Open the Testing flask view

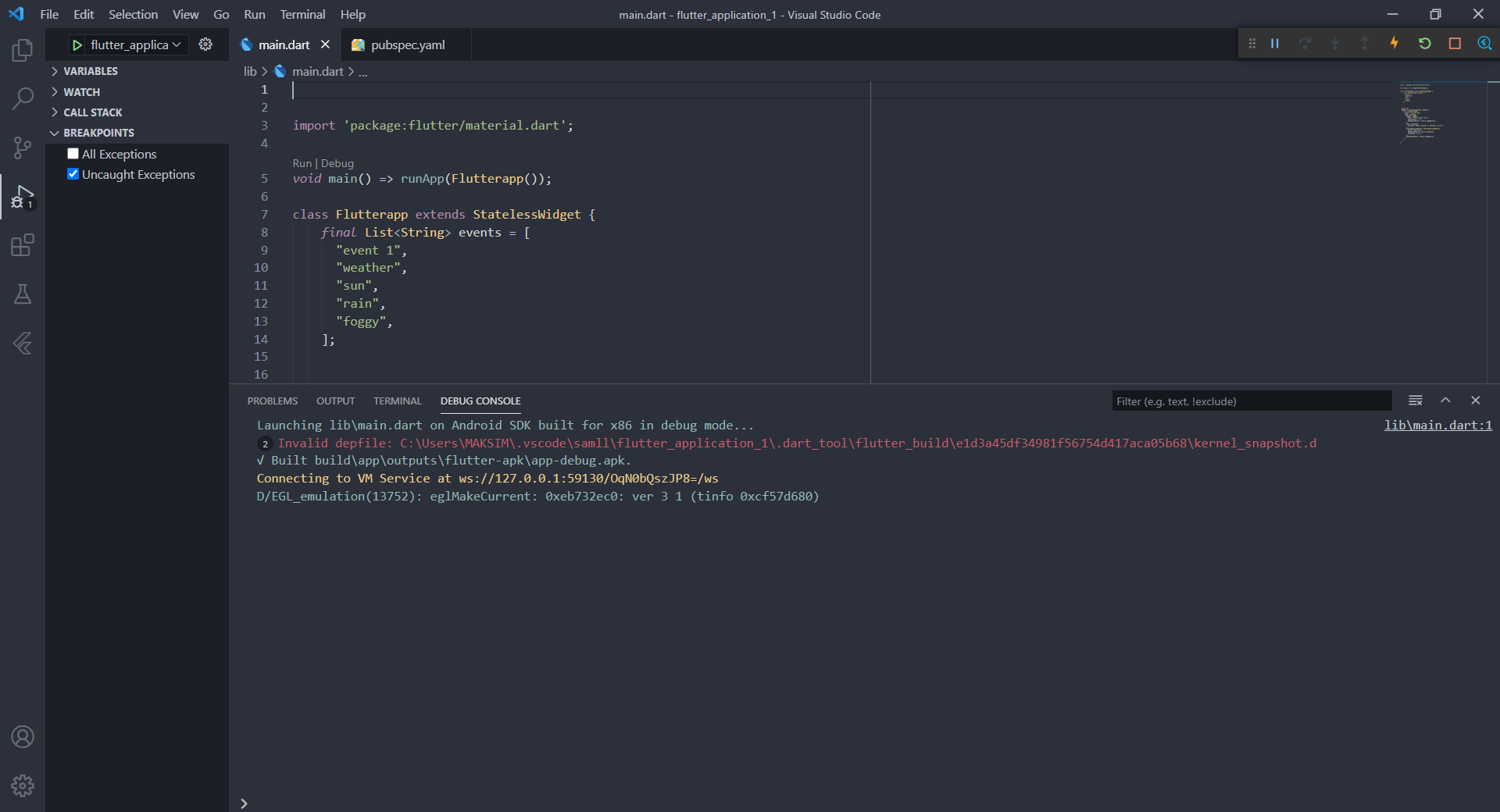click(x=23, y=294)
